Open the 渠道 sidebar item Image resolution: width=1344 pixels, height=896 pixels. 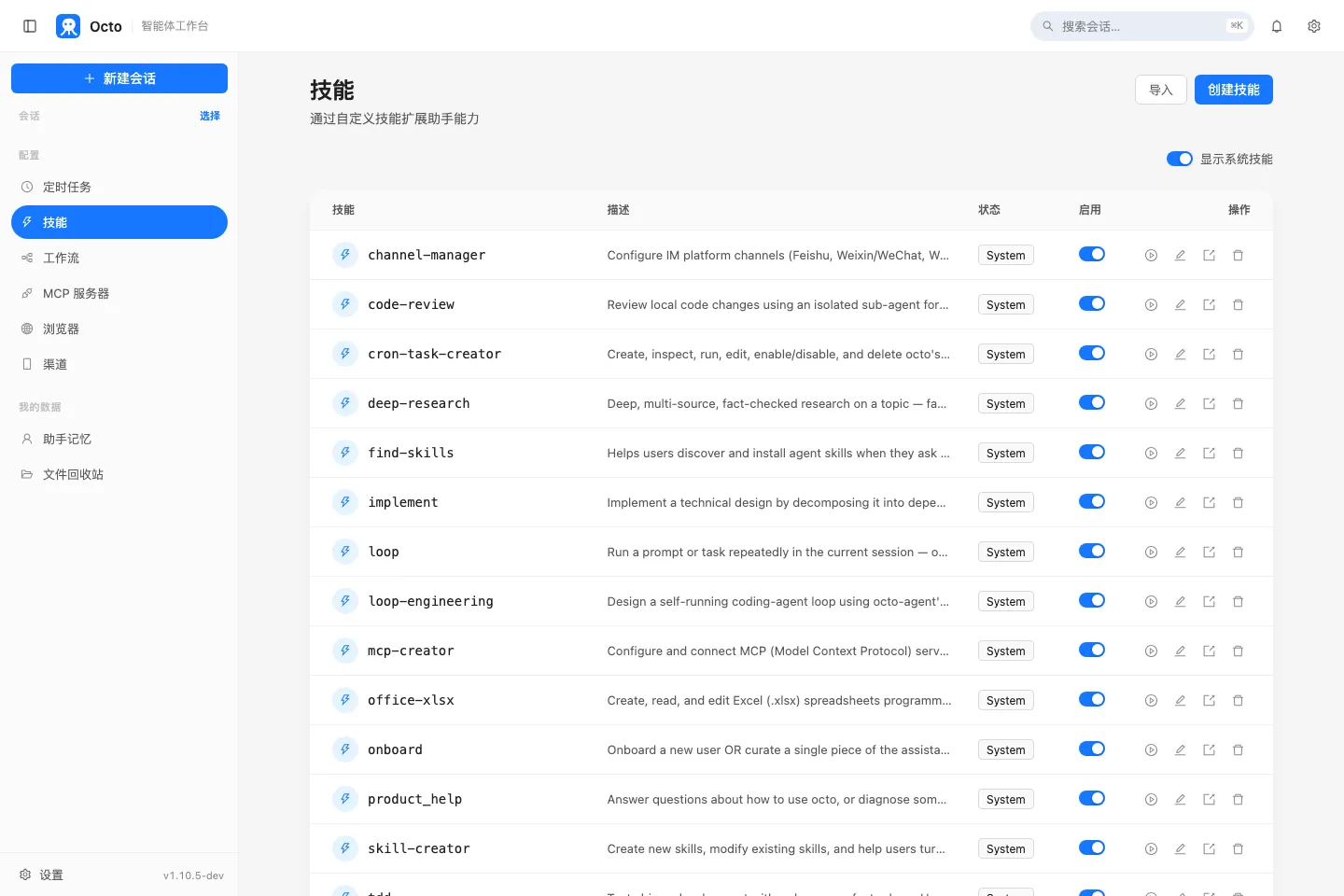(119, 364)
